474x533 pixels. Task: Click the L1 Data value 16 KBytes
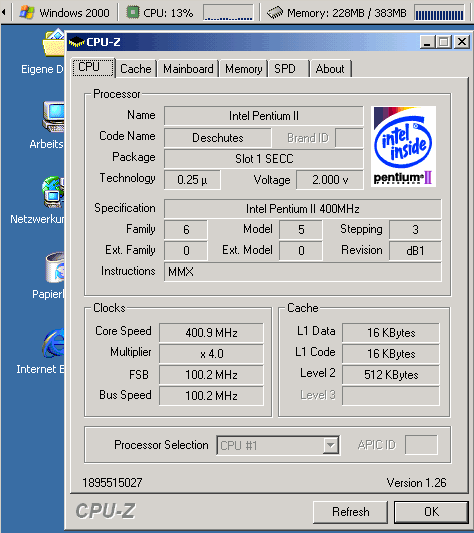coord(391,332)
